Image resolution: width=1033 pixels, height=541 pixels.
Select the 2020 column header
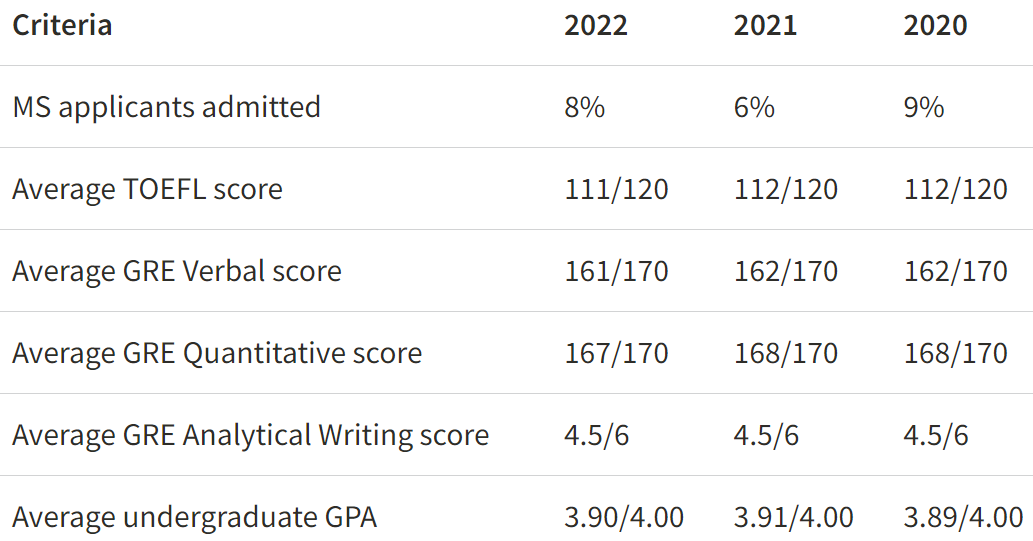935,25
